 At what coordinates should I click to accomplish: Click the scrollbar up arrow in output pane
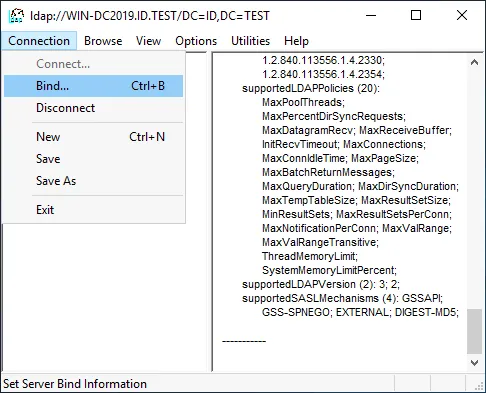tap(474, 62)
